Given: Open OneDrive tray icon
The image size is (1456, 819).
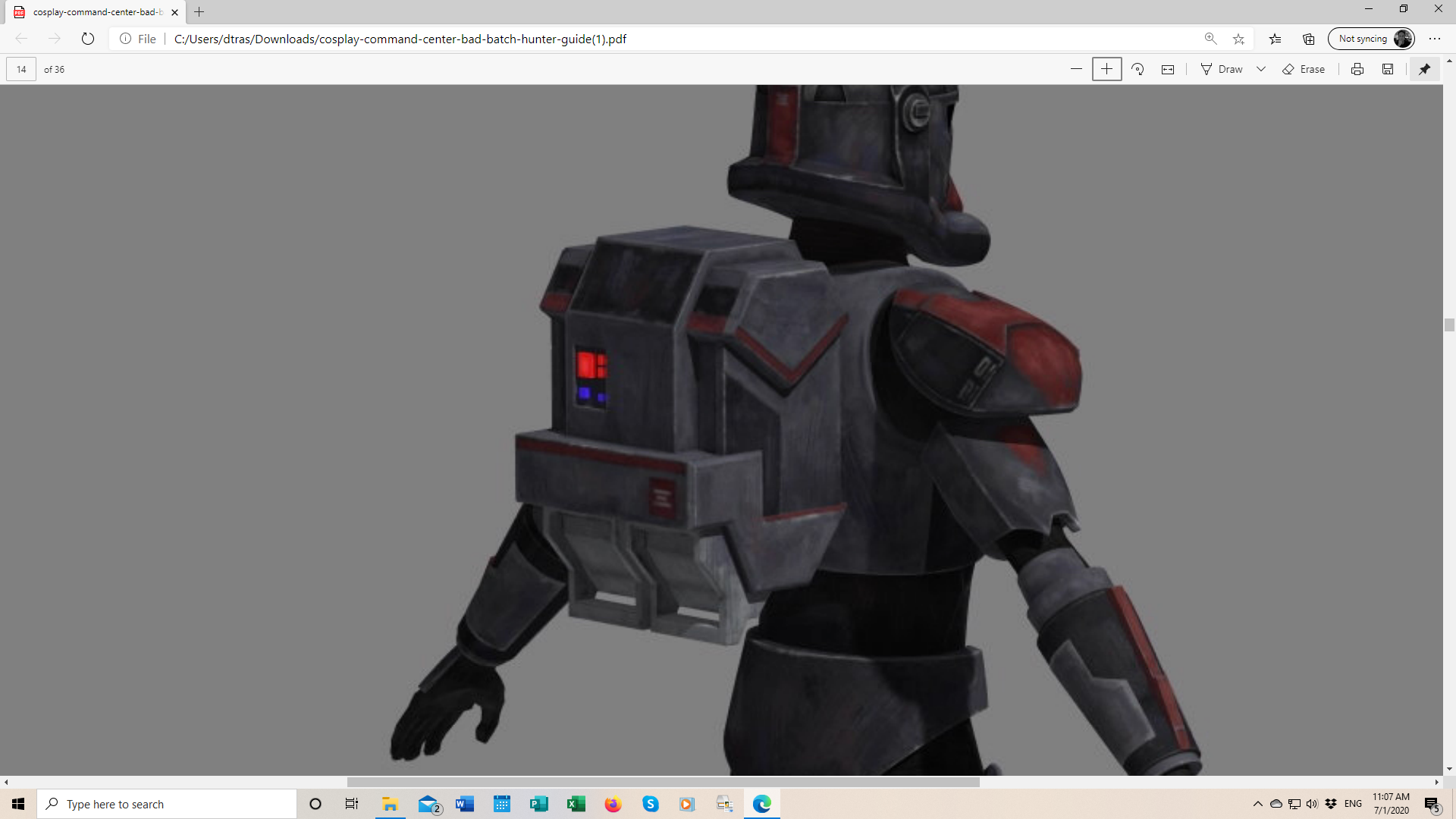Looking at the screenshot, I should pos(1276,804).
